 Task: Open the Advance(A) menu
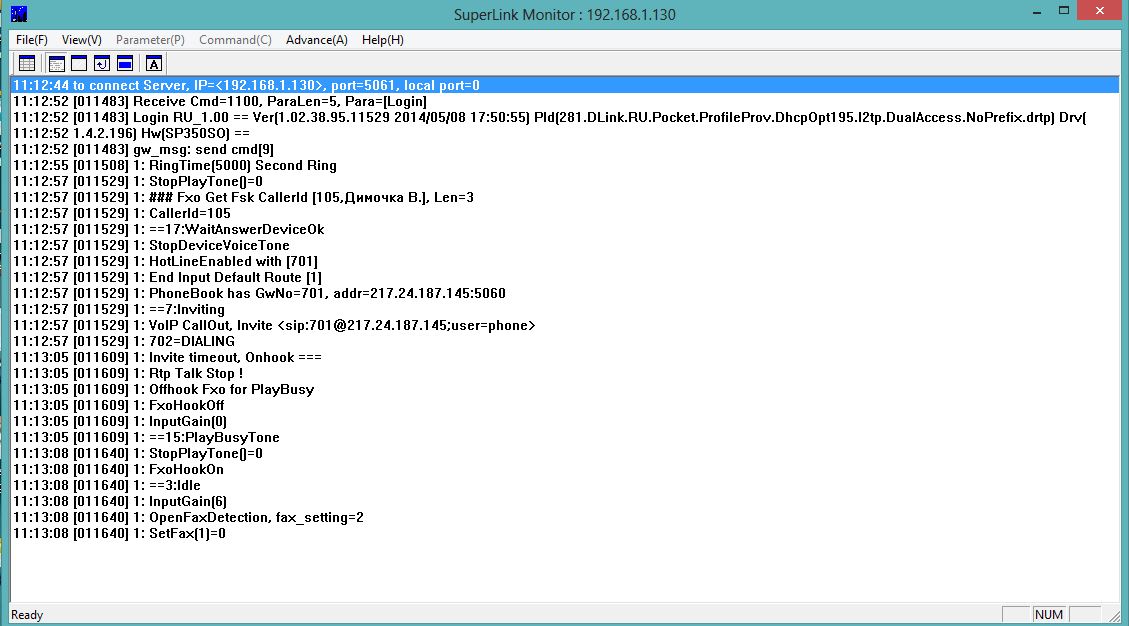317,40
